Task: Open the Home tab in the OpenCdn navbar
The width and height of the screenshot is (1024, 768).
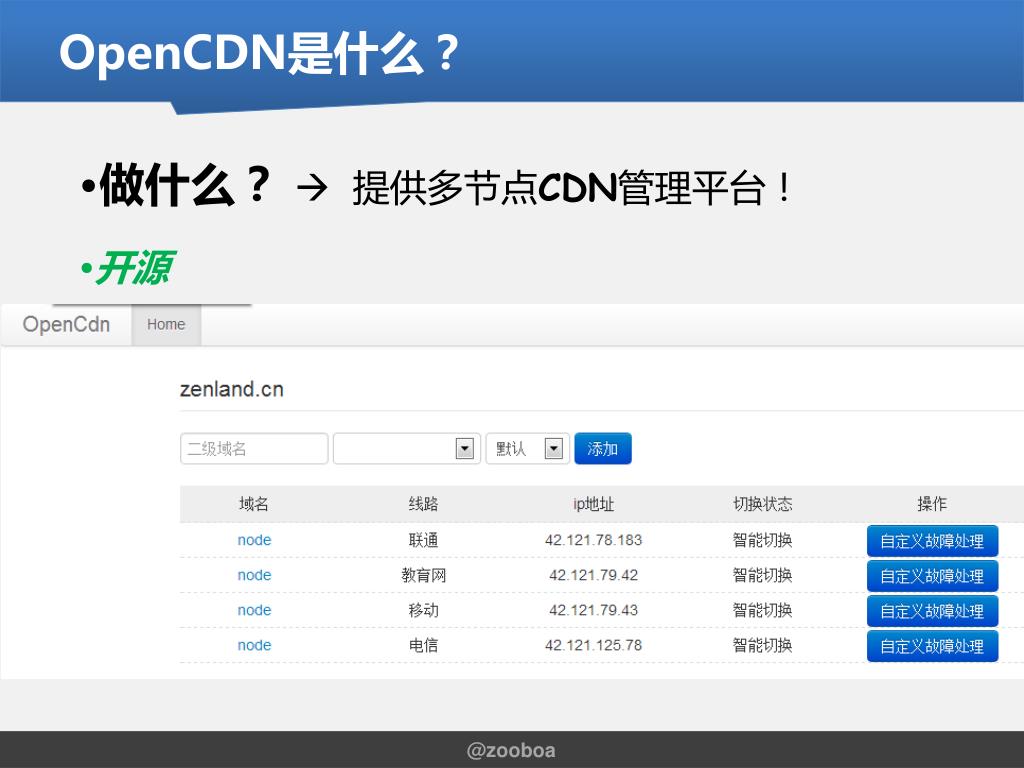Action: pyautogui.click(x=166, y=325)
